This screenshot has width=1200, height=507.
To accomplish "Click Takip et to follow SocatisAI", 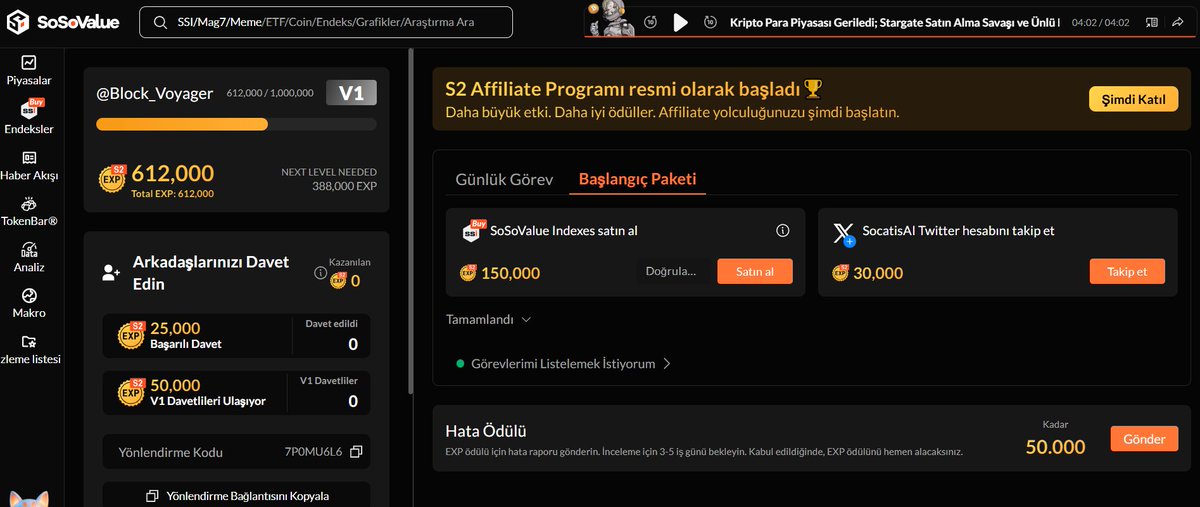I will [x=1127, y=271].
